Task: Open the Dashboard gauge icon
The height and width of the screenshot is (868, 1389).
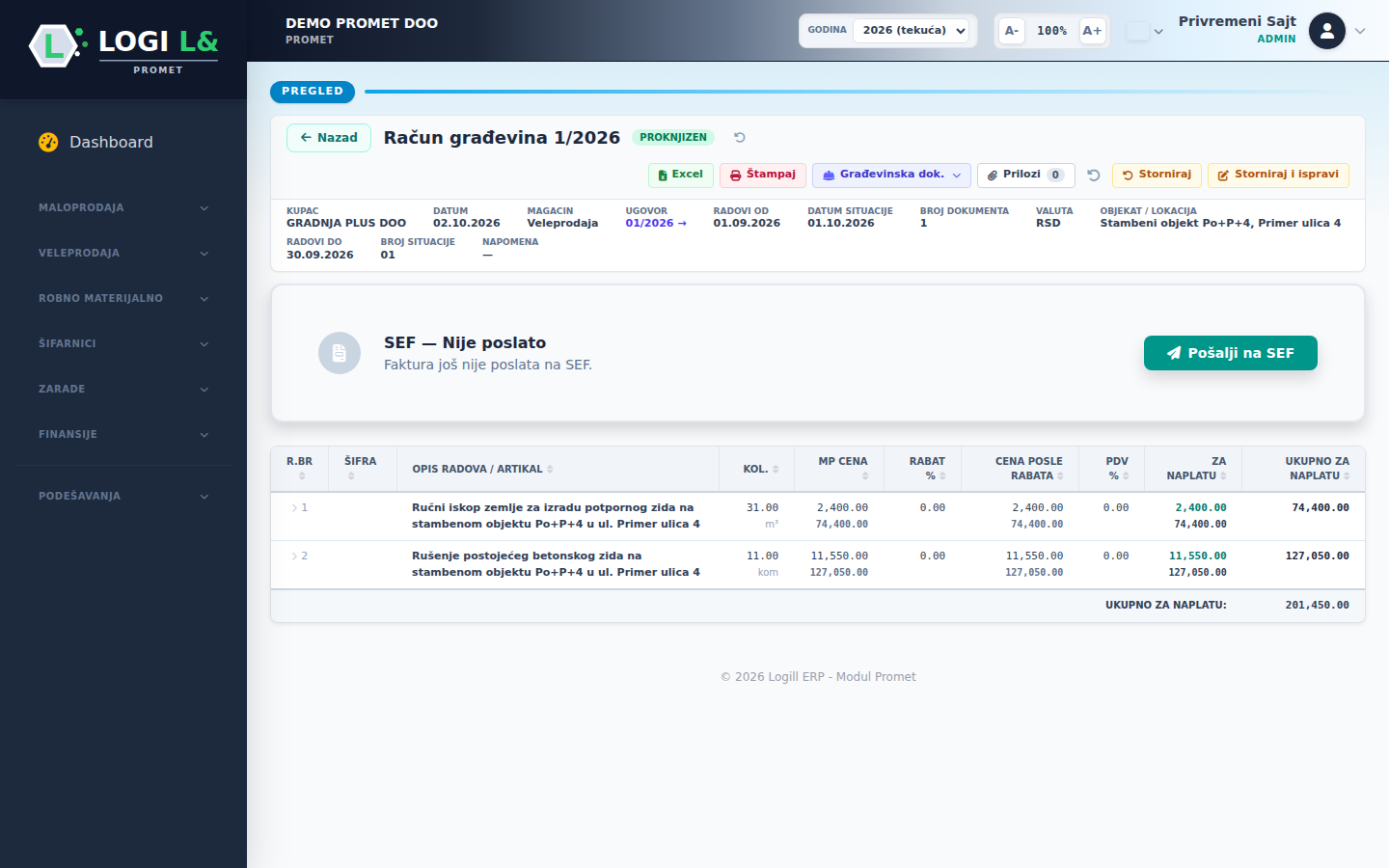Action: pos(48,142)
